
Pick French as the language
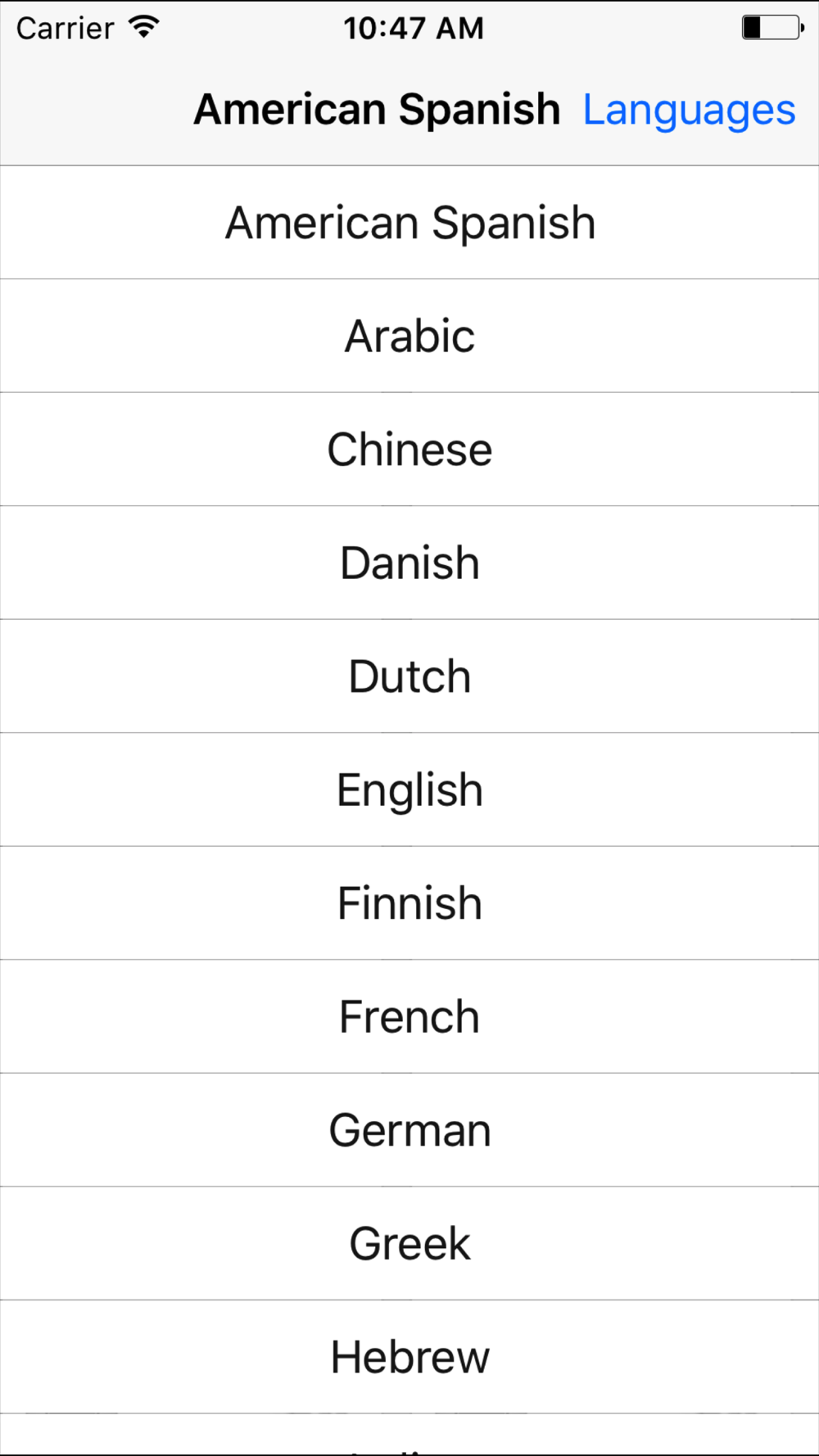[x=409, y=1016]
